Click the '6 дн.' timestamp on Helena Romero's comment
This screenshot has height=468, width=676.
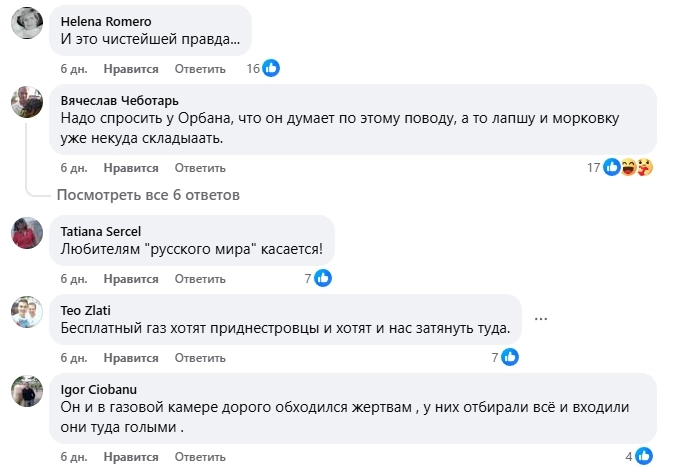pyautogui.click(x=74, y=69)
